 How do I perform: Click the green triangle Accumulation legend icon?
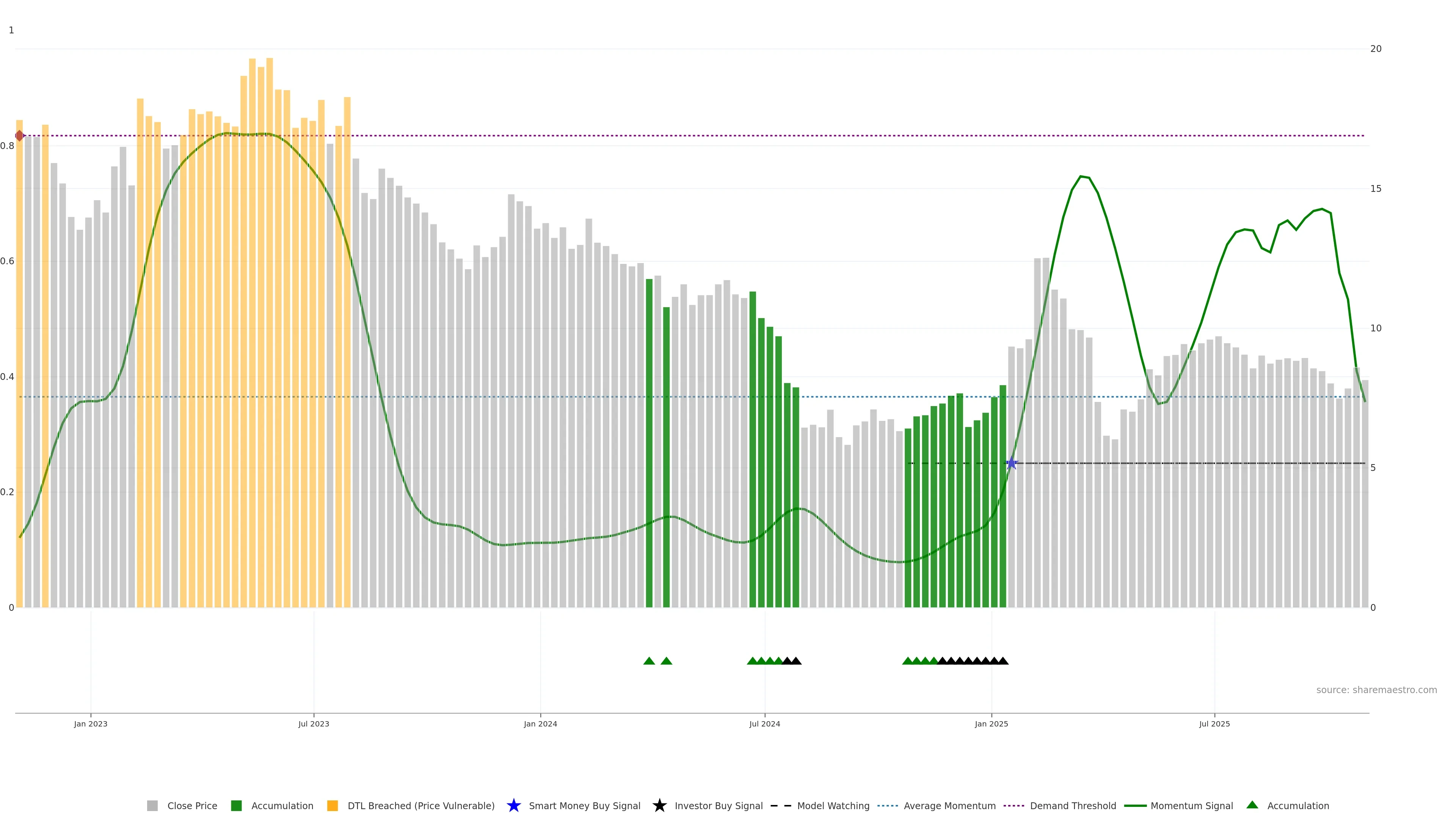click(x=1252, y=805)
